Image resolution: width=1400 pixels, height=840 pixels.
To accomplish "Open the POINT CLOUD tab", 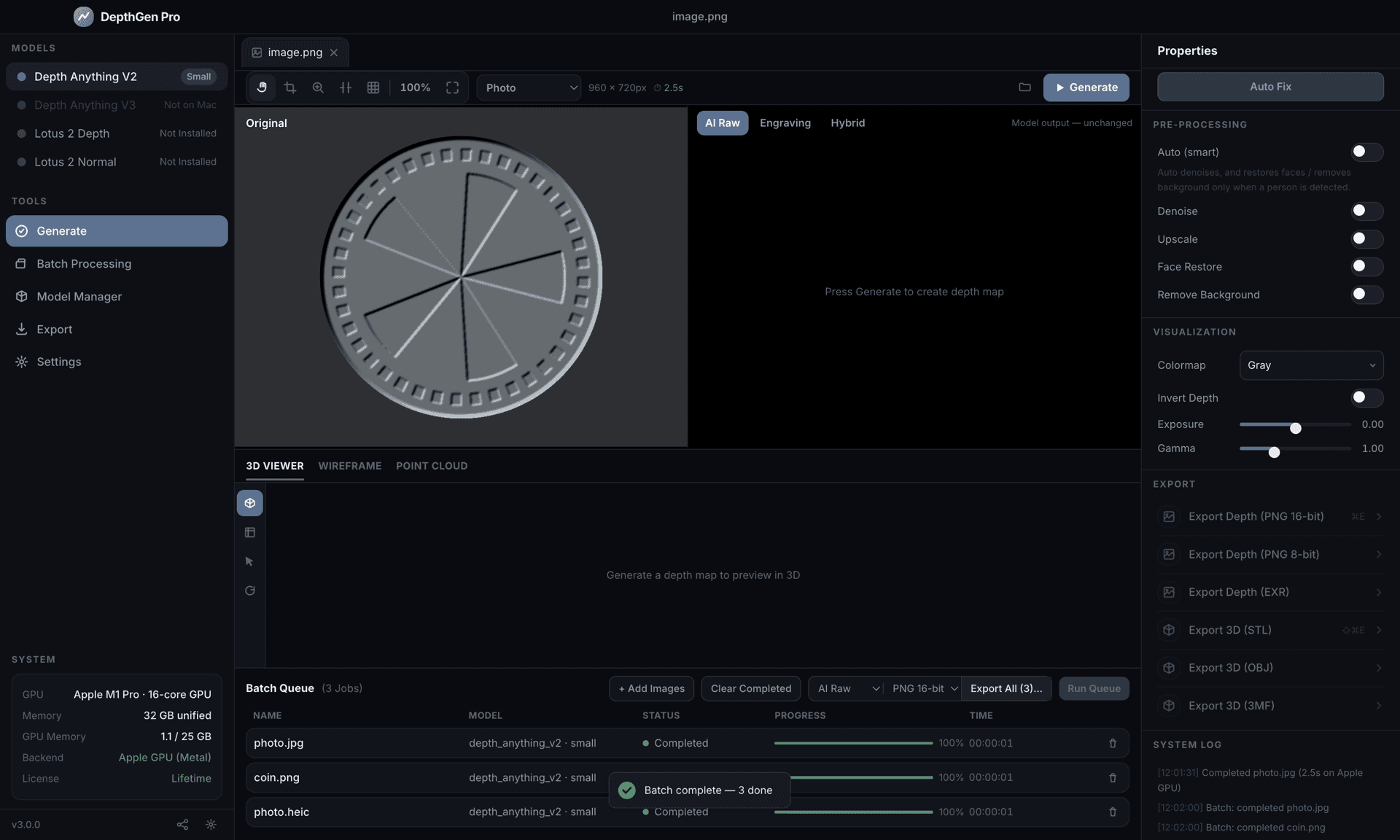I will (x=432, y=466).
